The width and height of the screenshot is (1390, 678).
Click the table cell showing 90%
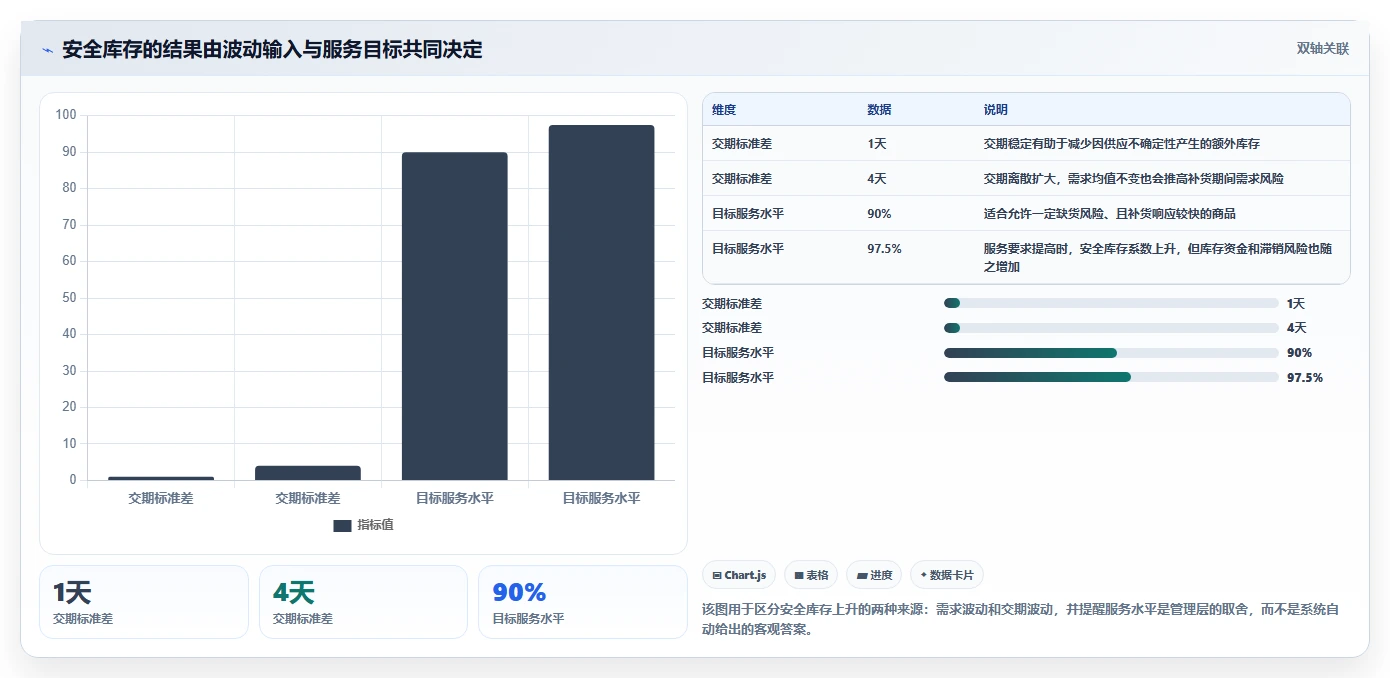tap(879, 214)
